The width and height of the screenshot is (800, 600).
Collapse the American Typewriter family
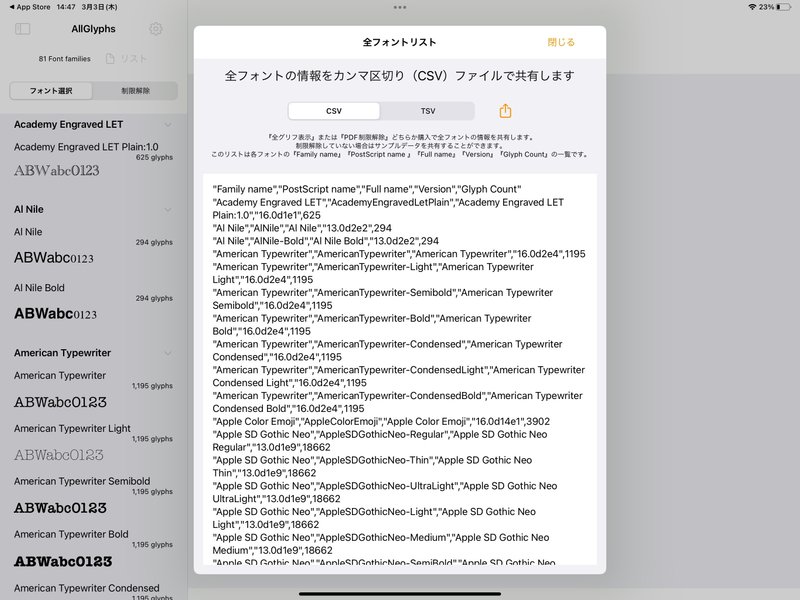click(x=168, y=353)
